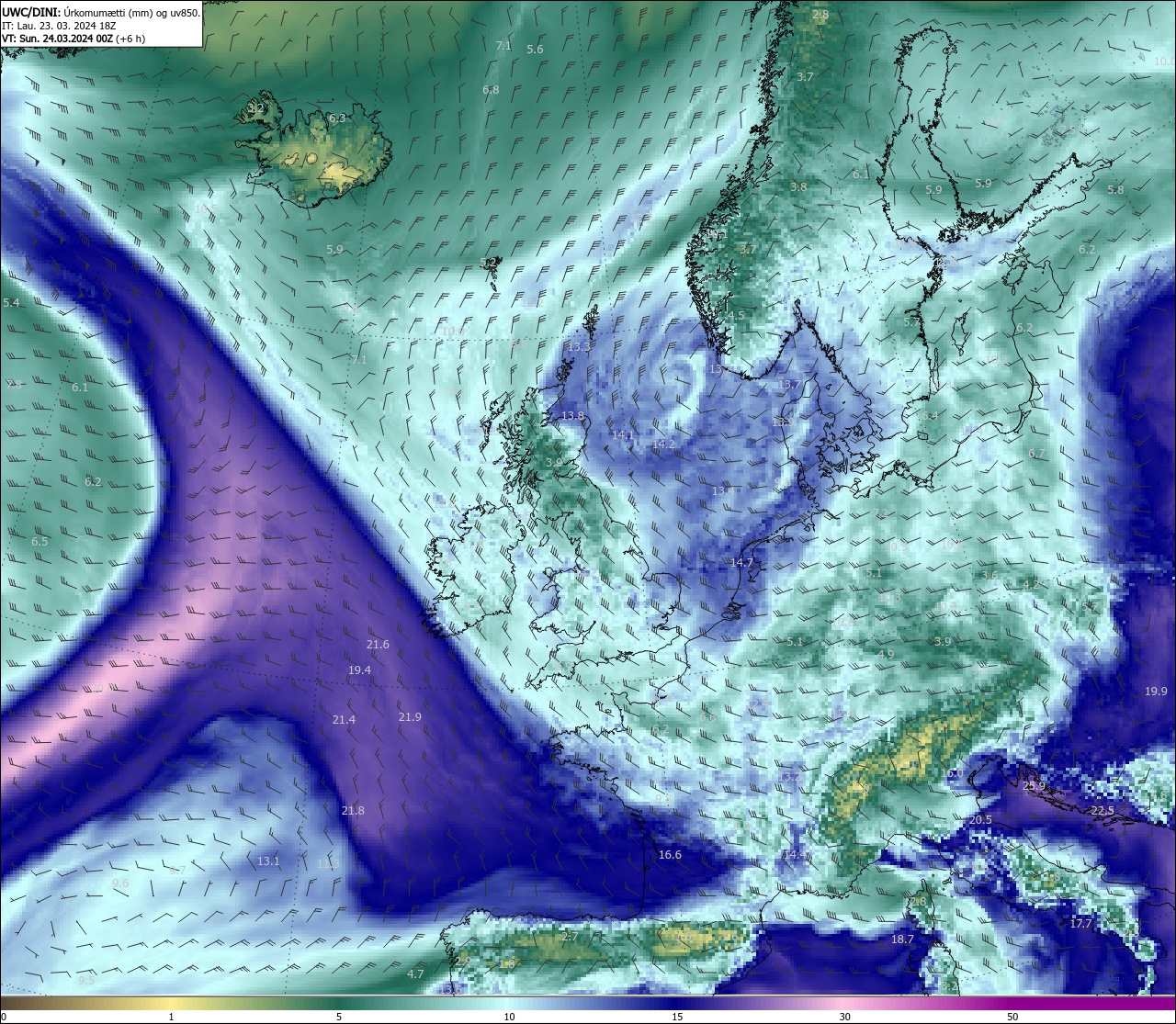Click the 5.4 value label

pos(11,303)
